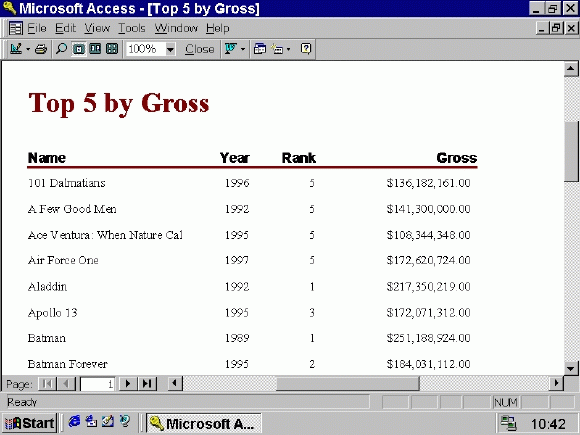580x435 pixels.
Task: Minimize the inner report window
Action: (542, 28)
